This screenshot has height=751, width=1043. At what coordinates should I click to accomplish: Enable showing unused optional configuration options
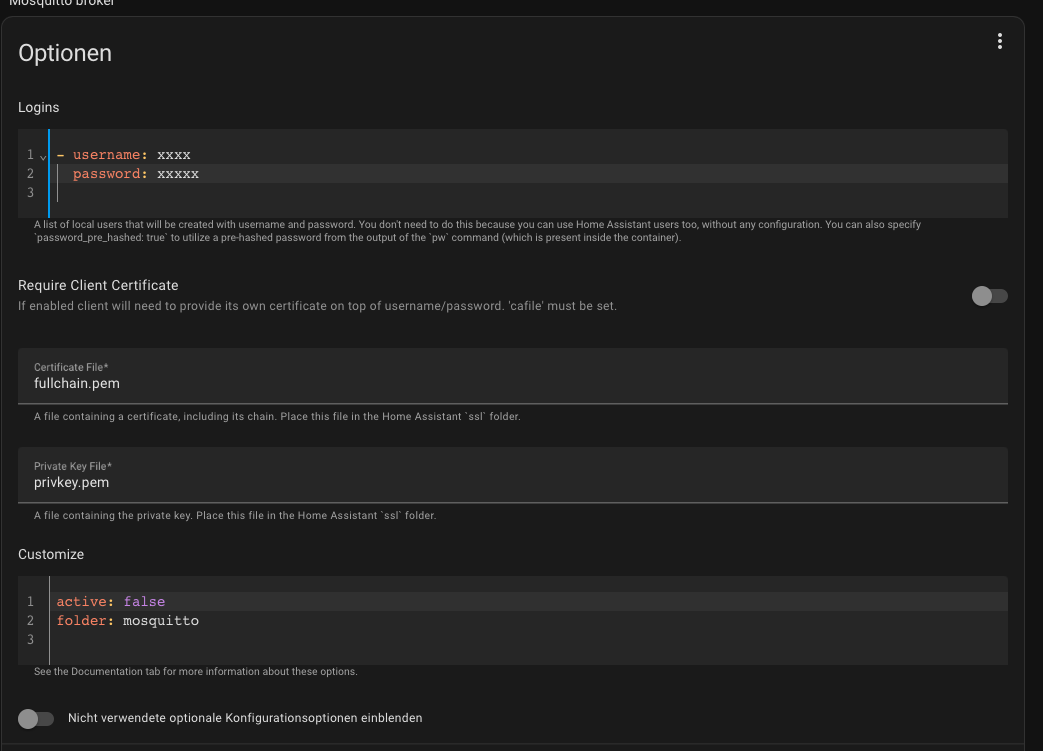tap(36, 718)
